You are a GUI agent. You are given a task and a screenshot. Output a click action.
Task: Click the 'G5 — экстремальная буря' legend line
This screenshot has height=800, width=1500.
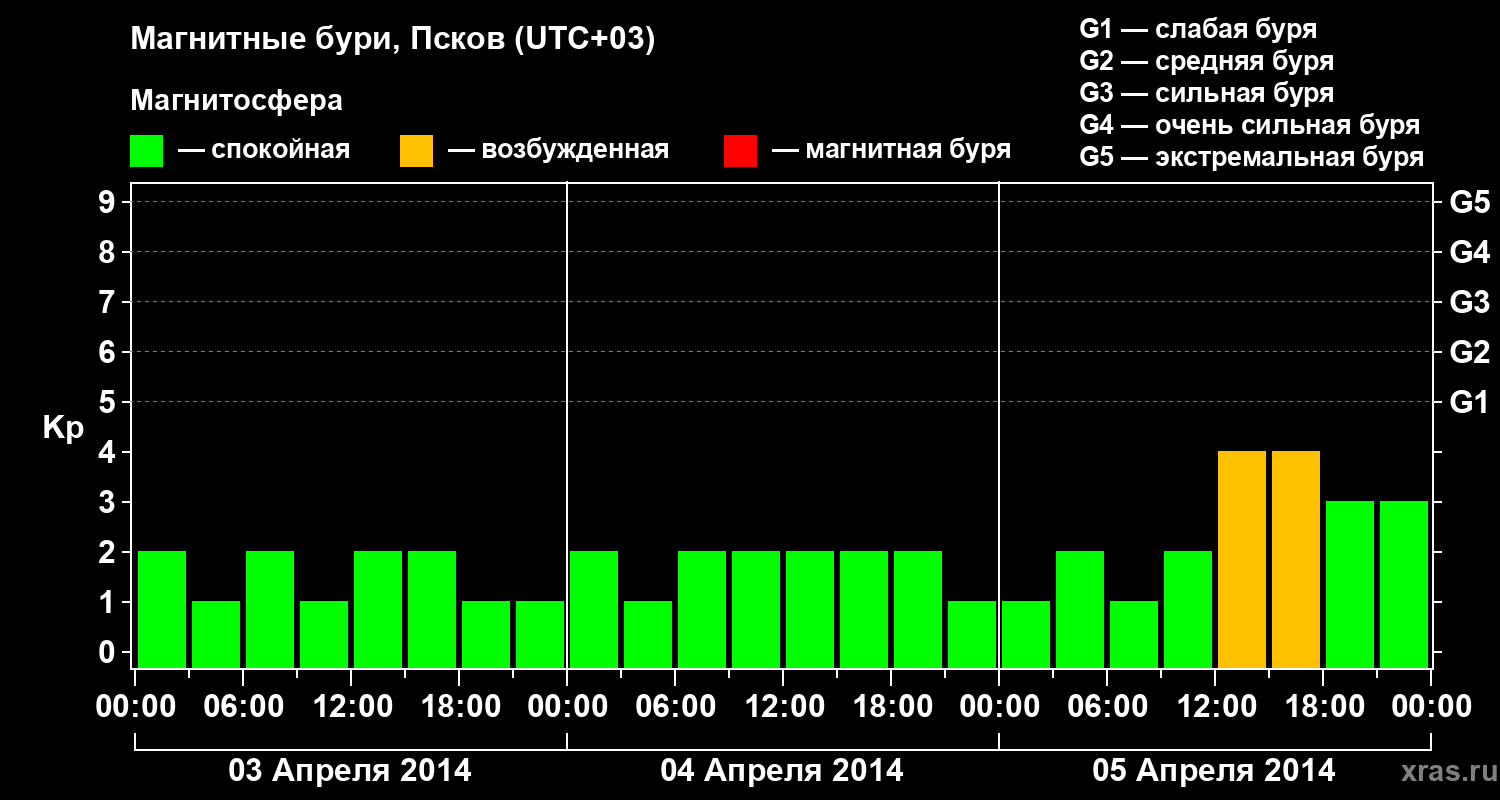point(1251,157)
